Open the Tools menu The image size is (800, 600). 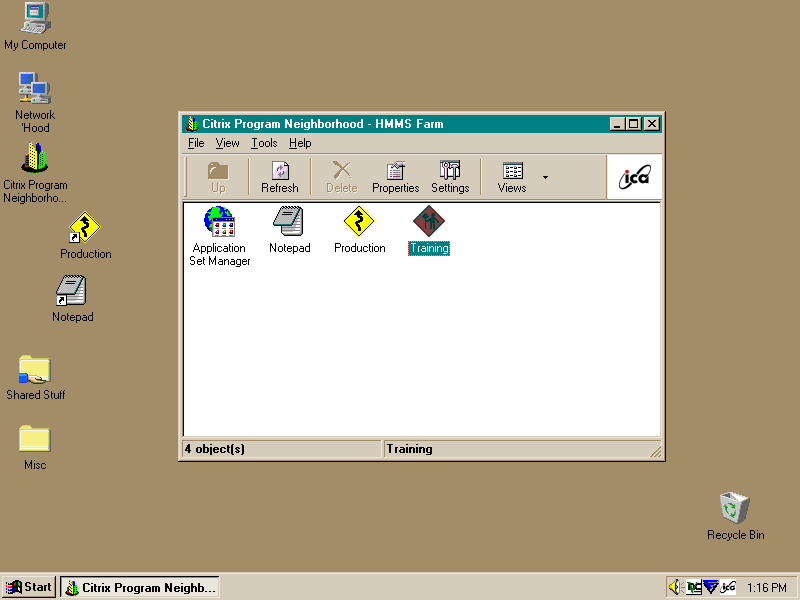tap(264, 143)
